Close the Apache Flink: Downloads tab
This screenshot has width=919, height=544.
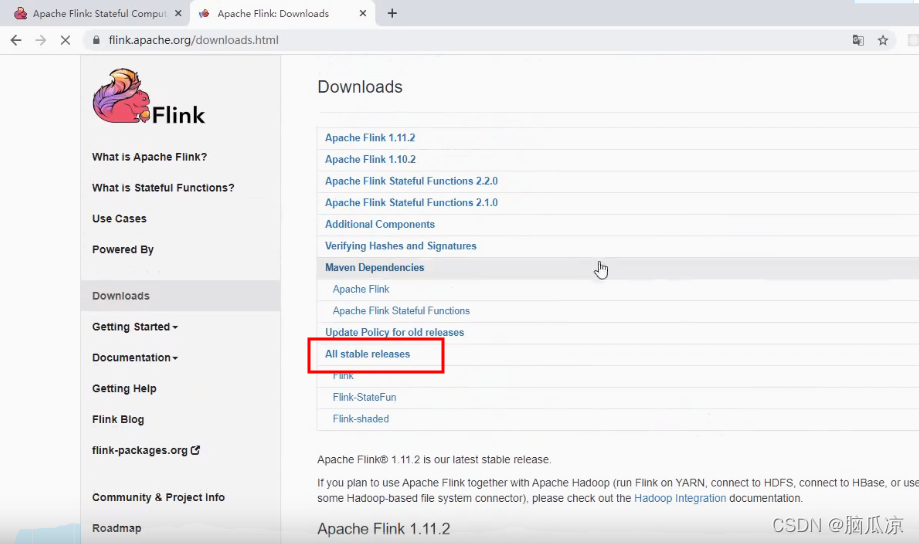click(363, 13)
